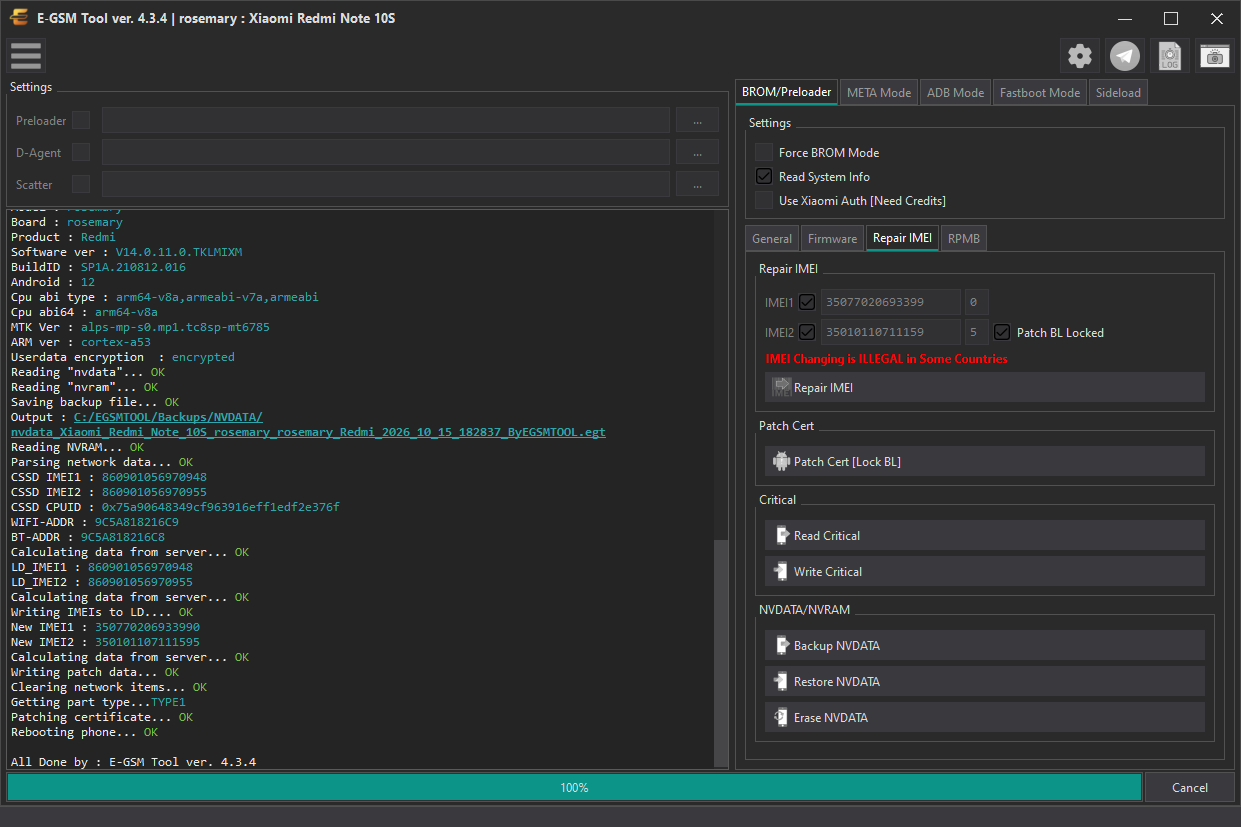The height and width of the screenshot is (827, 1241).
Task: Switch to the BROM/Preloader tab
Action: (x=786, y=92)
